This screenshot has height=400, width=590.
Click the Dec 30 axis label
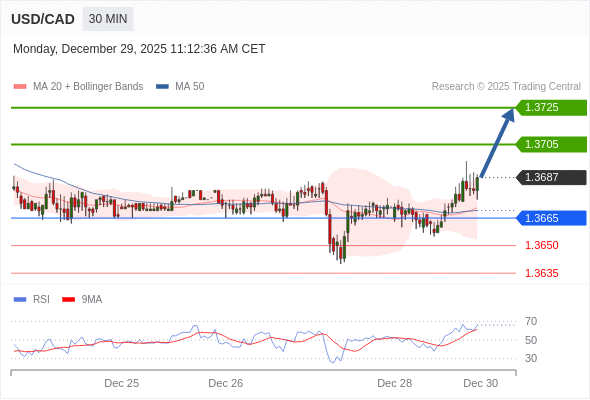click(481, 383)
